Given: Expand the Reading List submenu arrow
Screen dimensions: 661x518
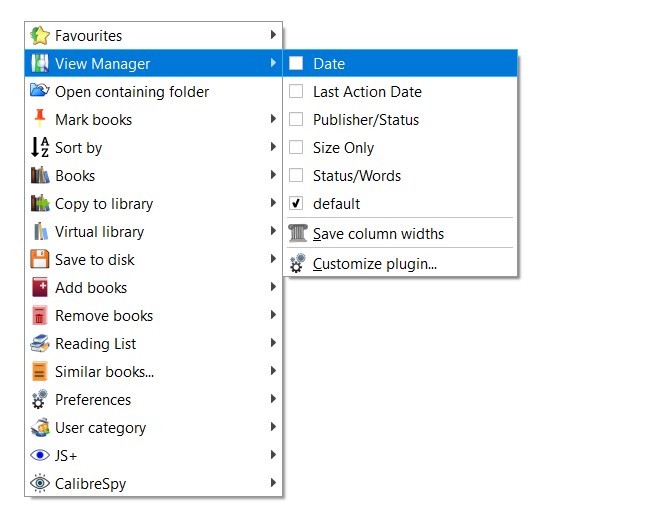Looking at the screenshot, I should click(x=273, y=344).
